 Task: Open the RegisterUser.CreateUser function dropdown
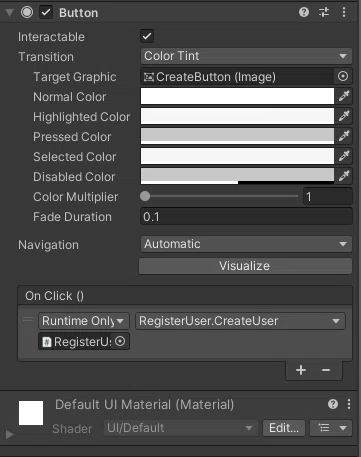[240, 321]
